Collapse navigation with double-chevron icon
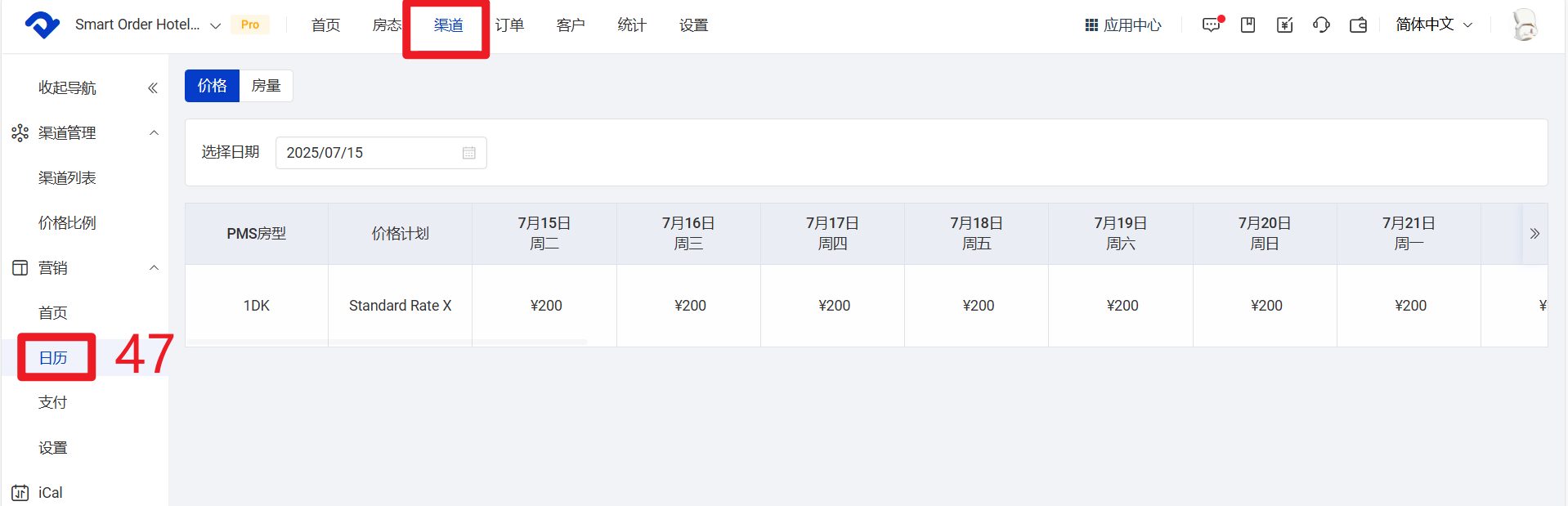1568x506 pixels. point(152,88)
